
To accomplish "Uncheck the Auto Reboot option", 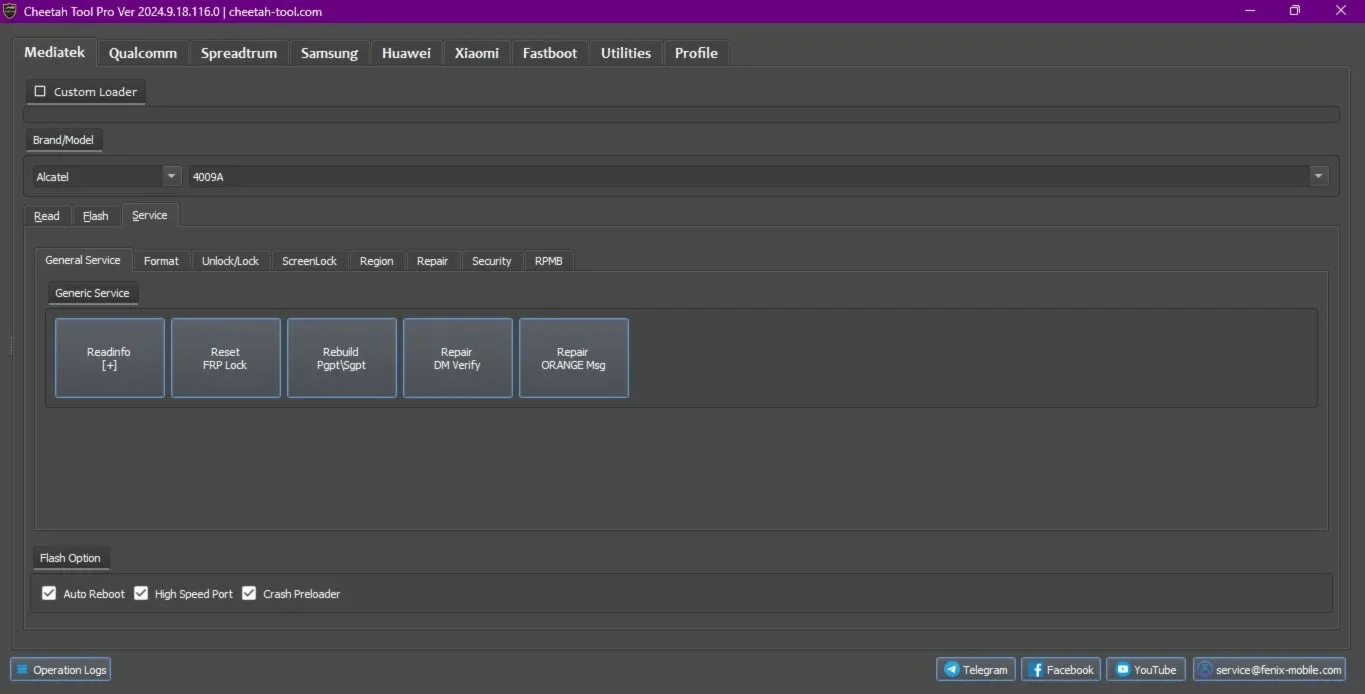I will (49, 593).
